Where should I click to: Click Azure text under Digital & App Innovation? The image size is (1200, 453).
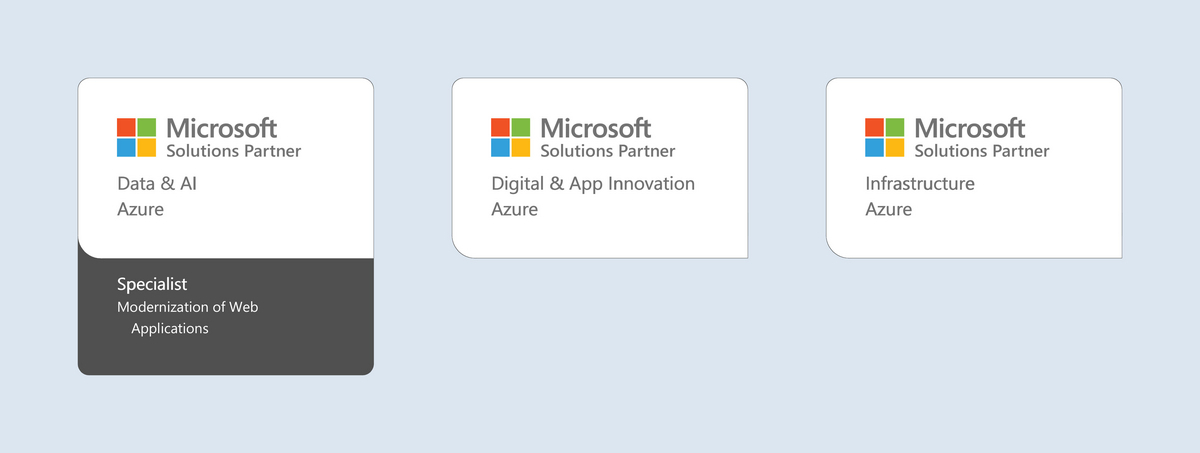pyautogui.click(x=514, y=210)
